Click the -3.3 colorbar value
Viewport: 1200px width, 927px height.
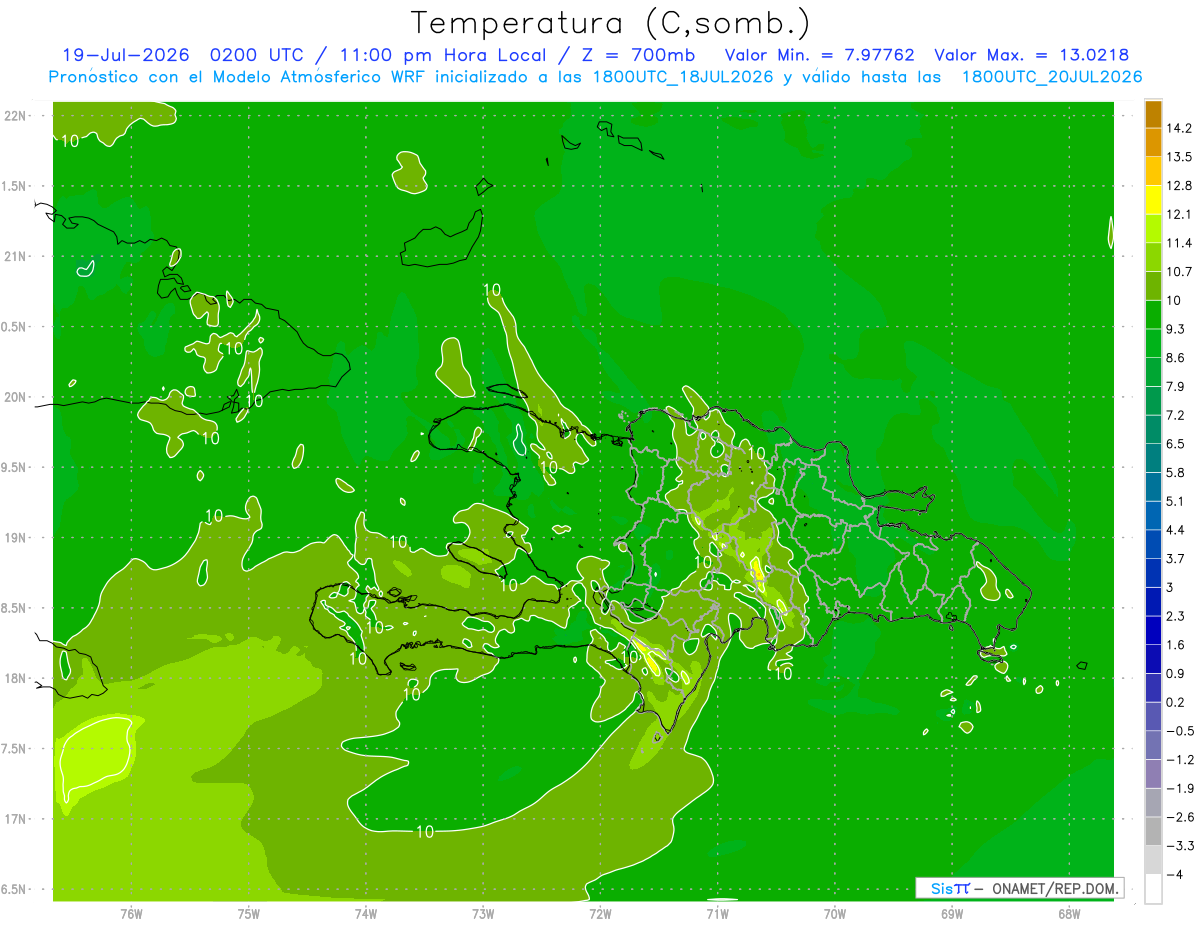pyautogui.click(x=1179, y=846)
